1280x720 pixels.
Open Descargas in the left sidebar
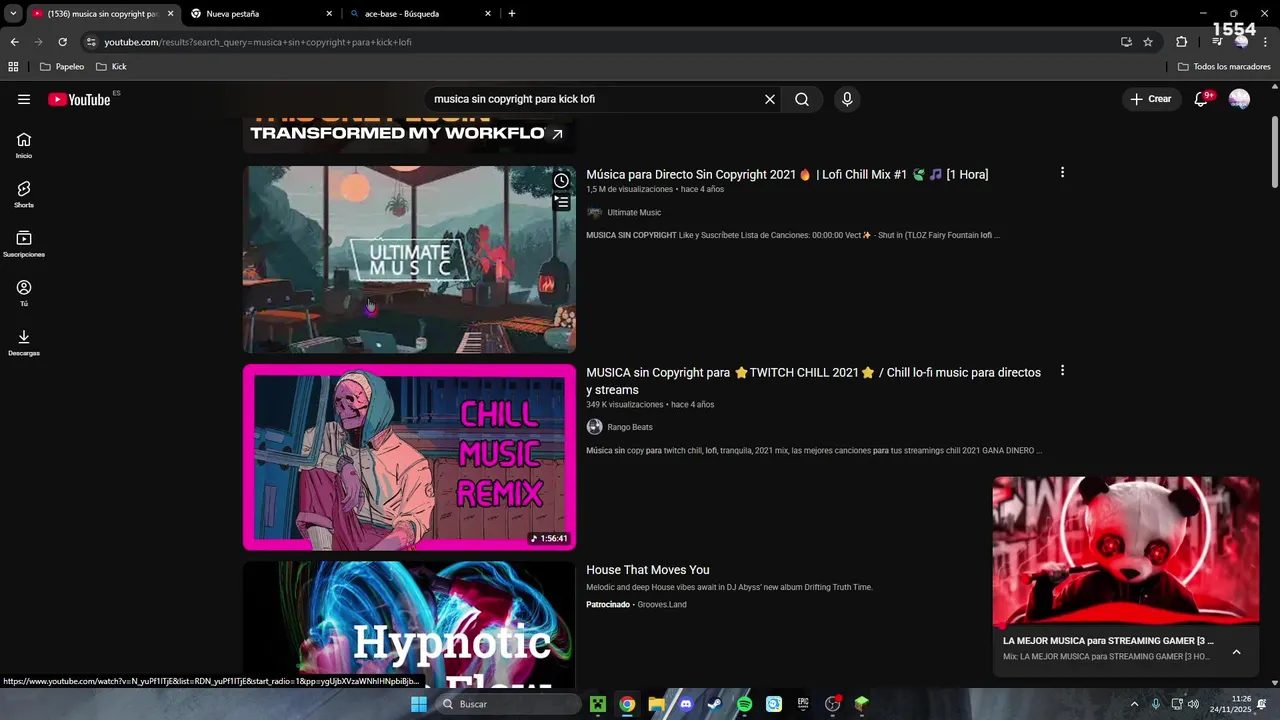24,342
